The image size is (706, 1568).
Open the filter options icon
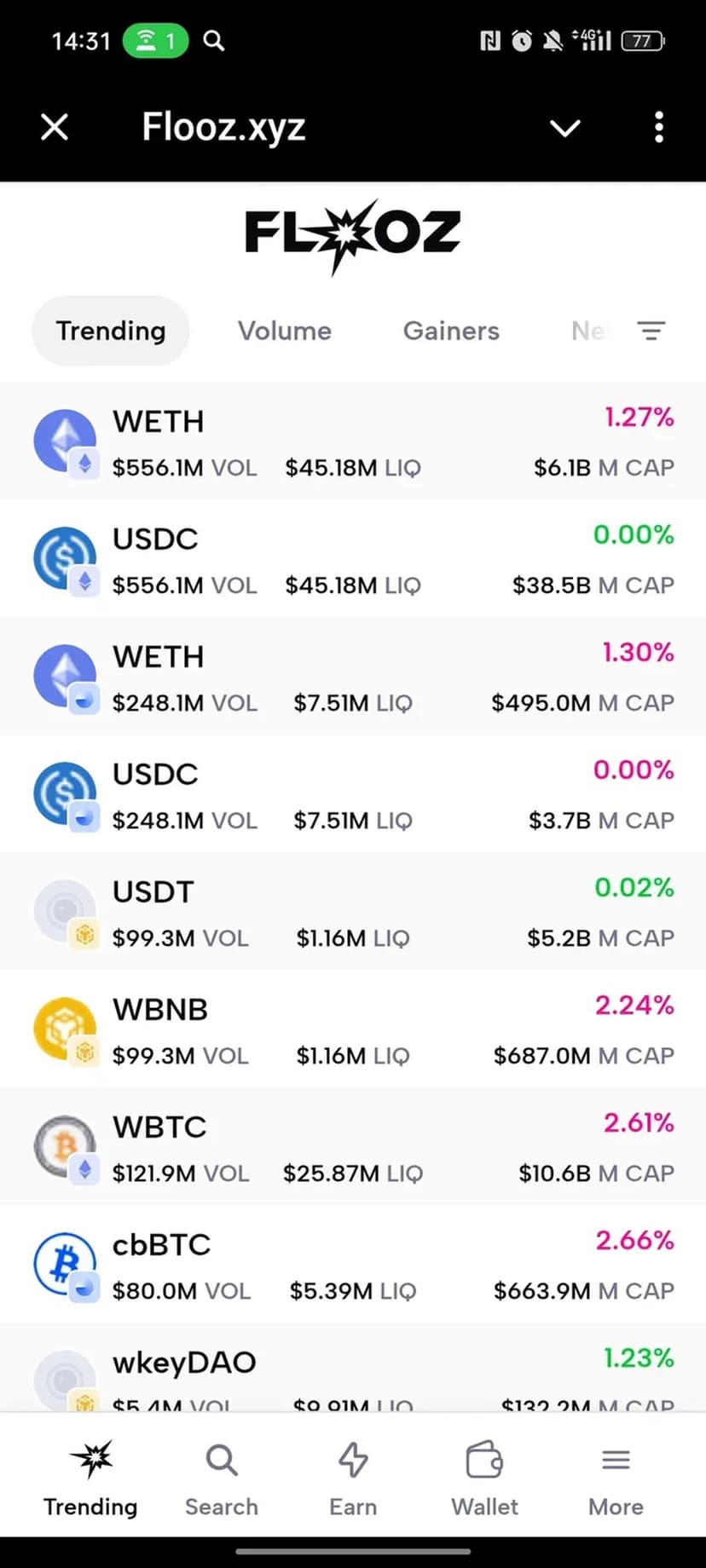(x=651, y=331)
